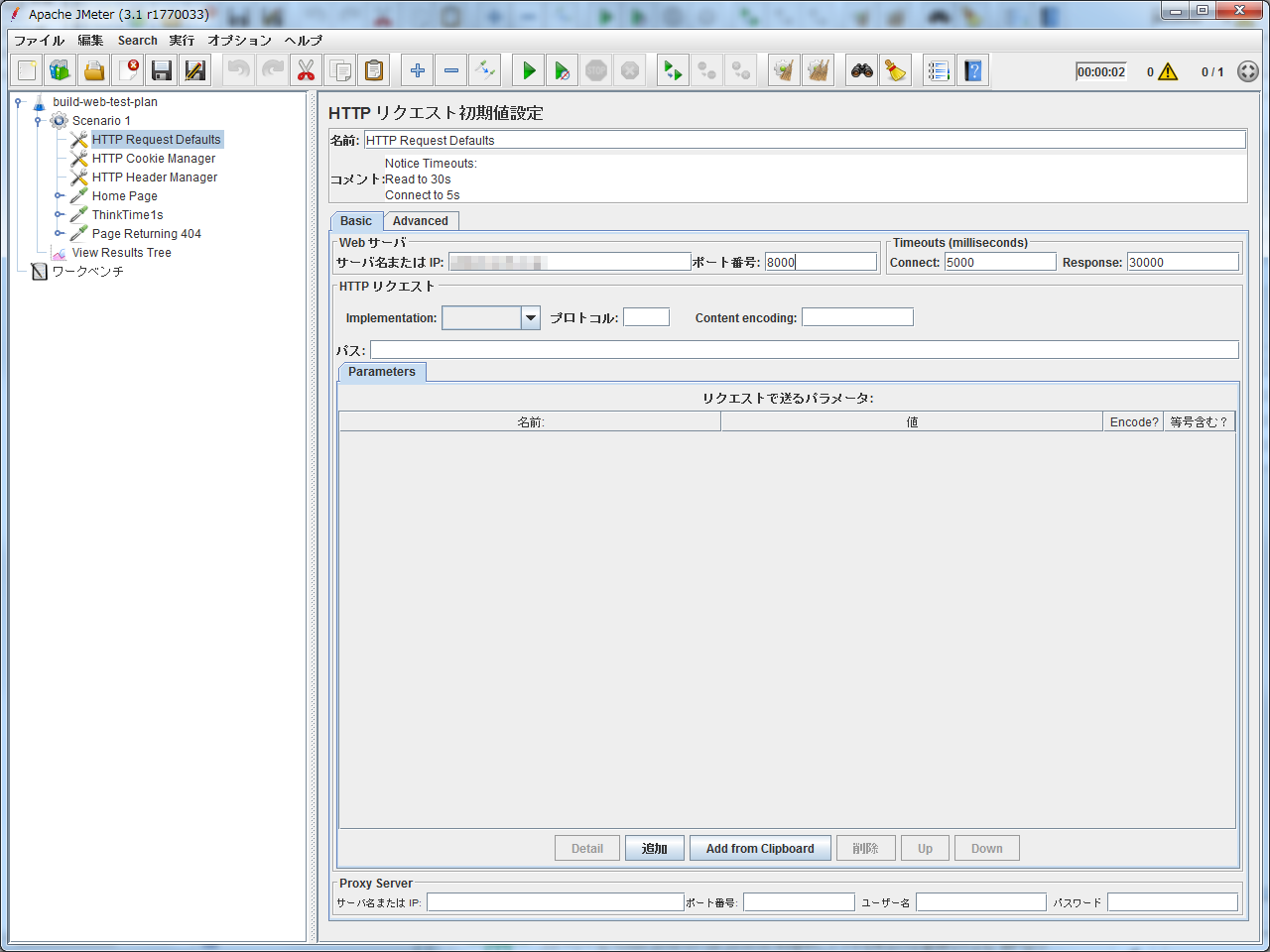Click the 追加 button

655,848
